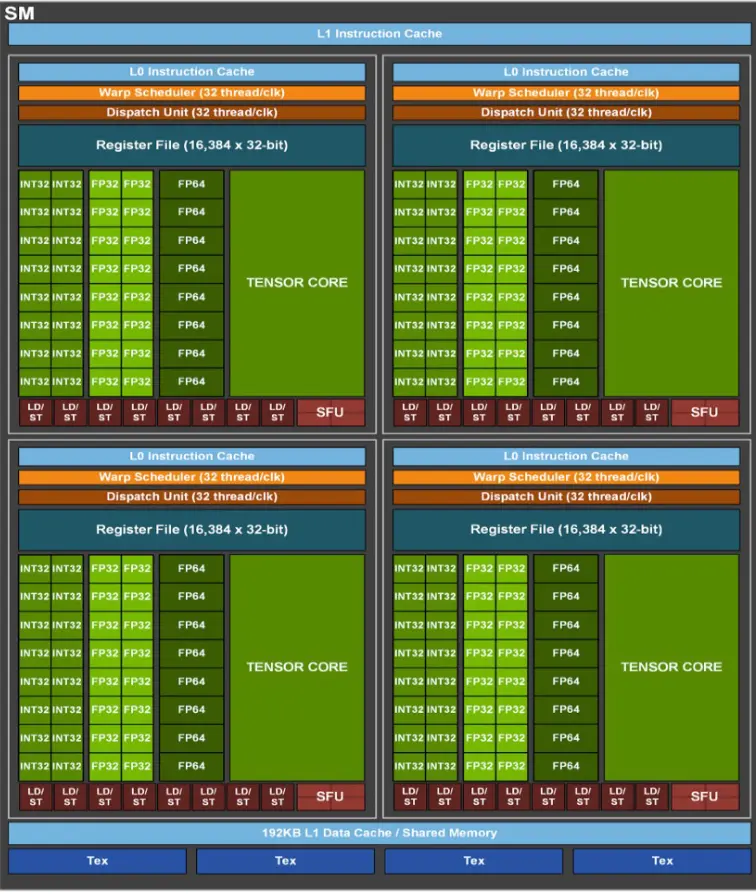Select the 192KB L1 Data Cache block
Screen dimensions: 756x894
378,833
